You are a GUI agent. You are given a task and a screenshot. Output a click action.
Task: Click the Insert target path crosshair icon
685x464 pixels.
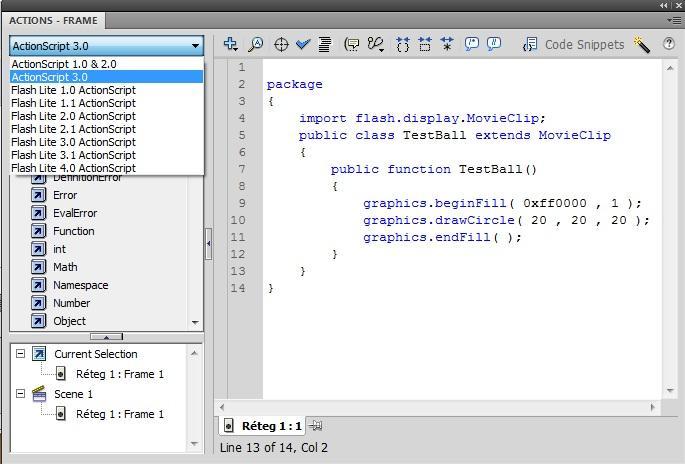point(281,44)
